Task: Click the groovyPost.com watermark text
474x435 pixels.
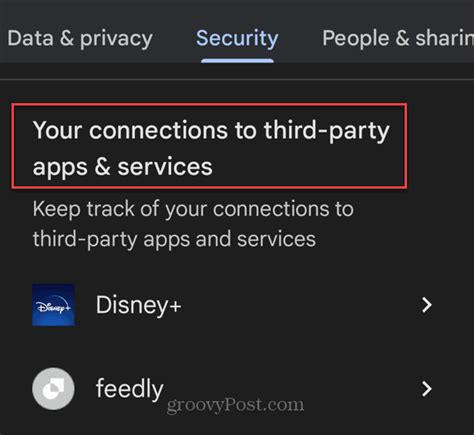Action: (x=235, y=405)
